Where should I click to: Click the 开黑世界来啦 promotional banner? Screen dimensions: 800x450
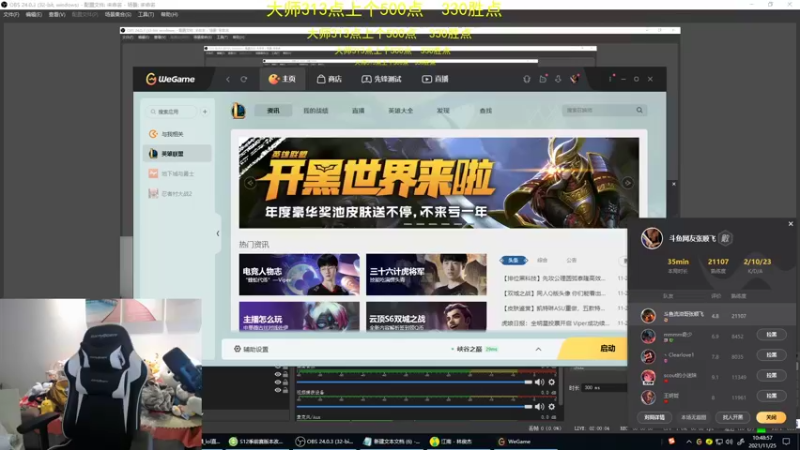click(439, 183)
